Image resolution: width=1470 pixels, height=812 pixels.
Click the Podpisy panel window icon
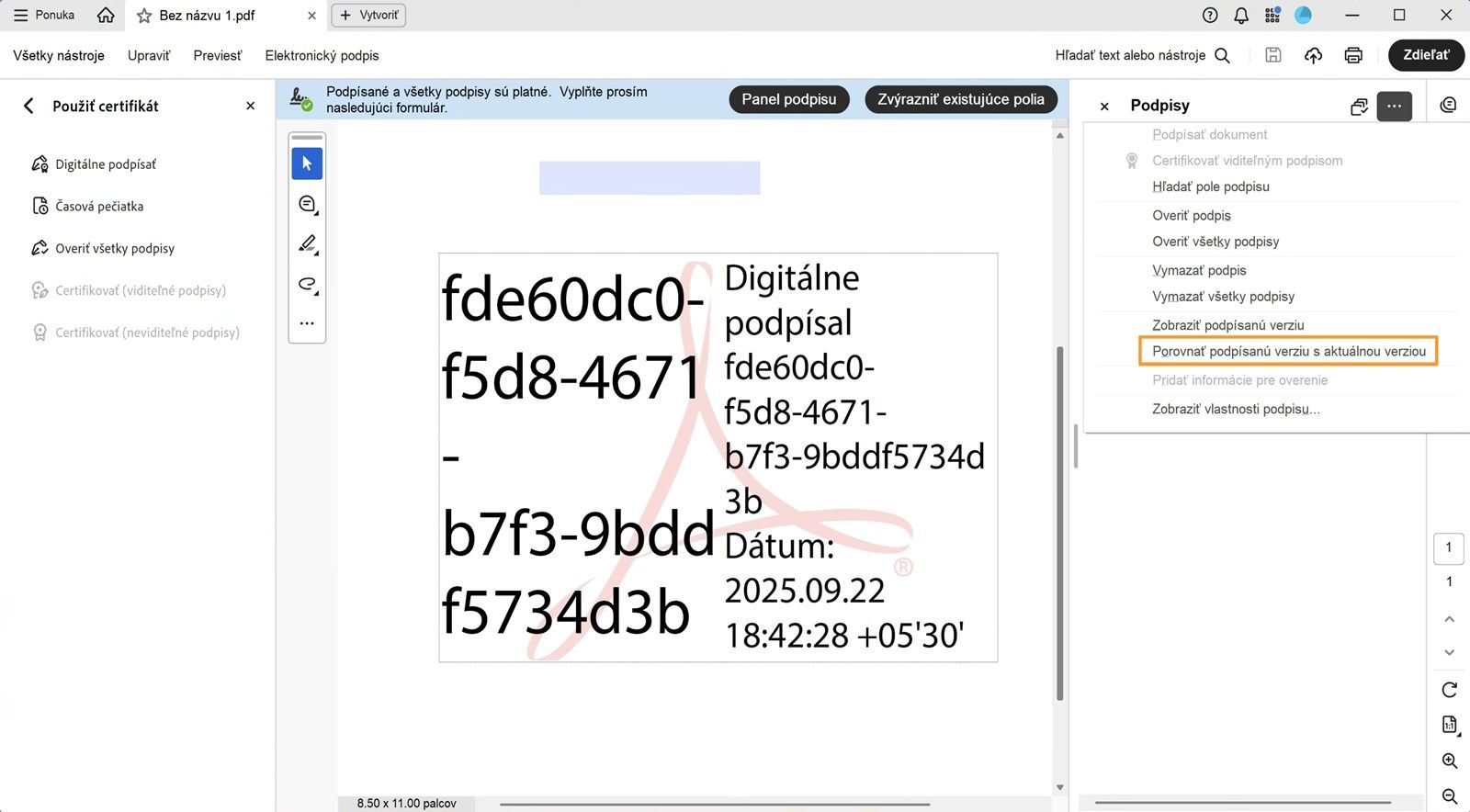(1360, 107)
